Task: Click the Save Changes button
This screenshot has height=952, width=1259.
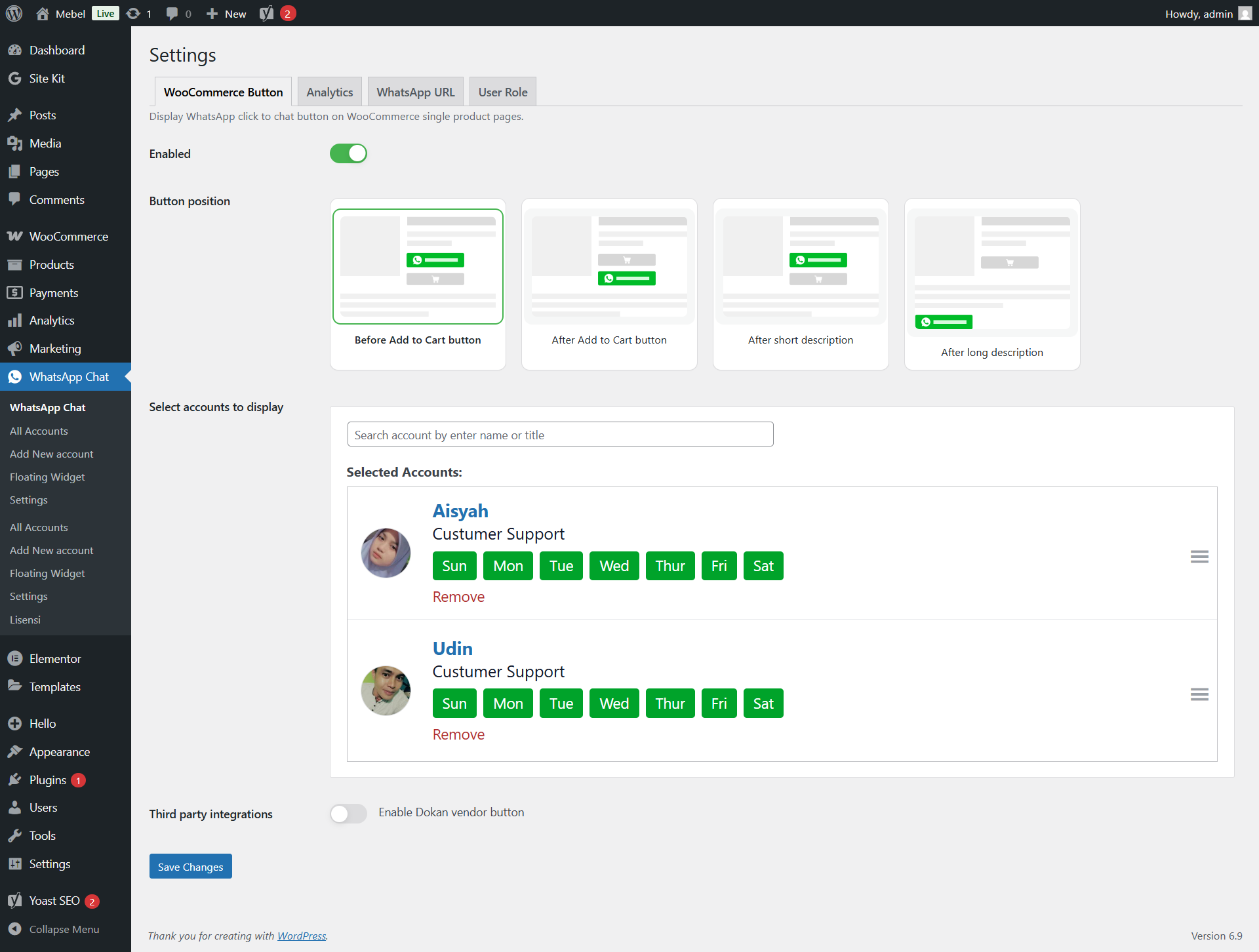Action: [190, 865]
